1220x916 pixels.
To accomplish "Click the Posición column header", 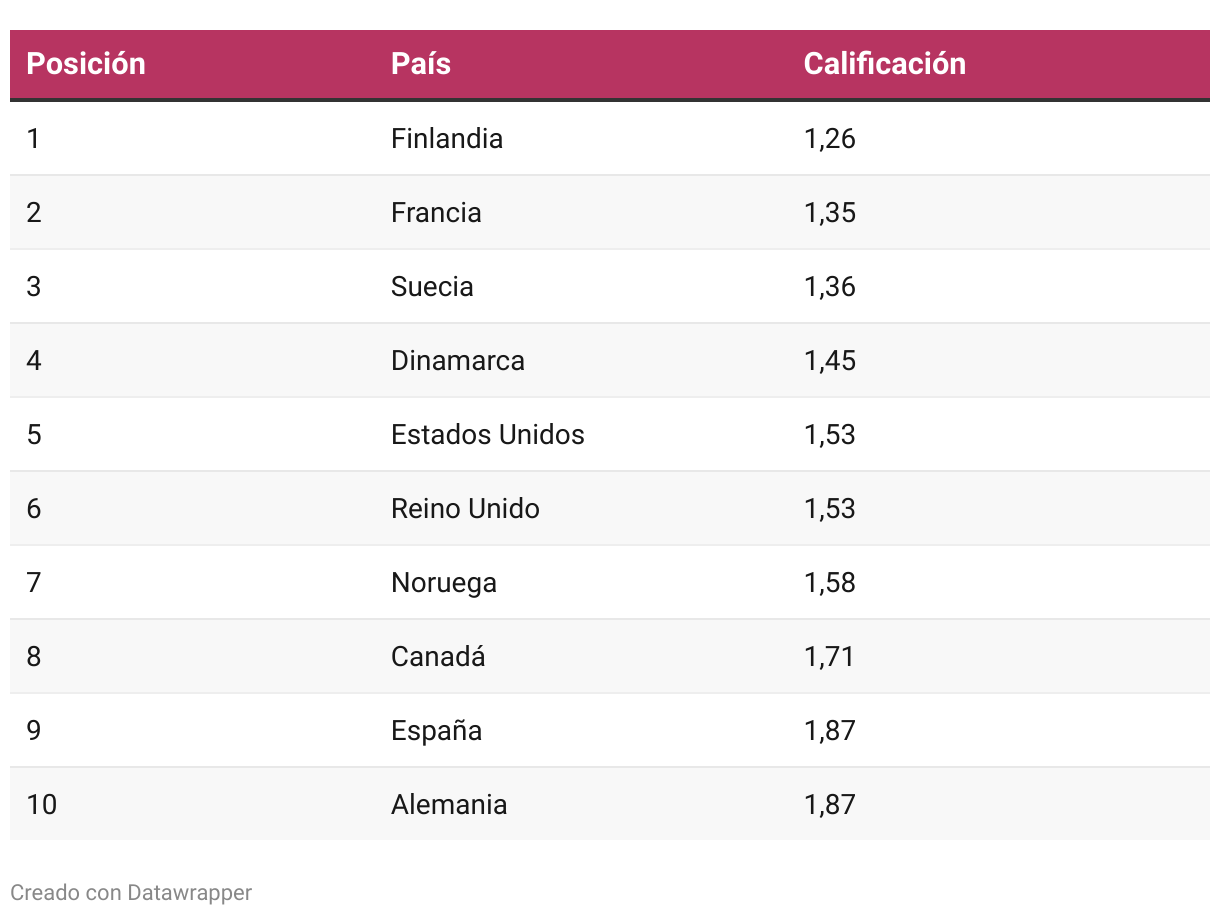I will pos(86,64).
